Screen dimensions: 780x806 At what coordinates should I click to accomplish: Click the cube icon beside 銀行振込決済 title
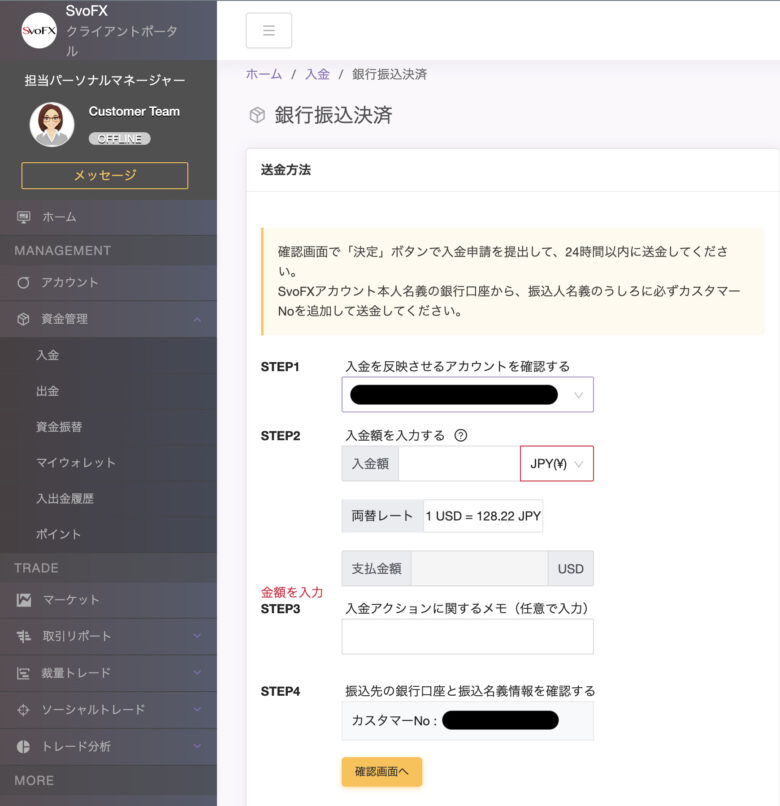tap(257, 115)
